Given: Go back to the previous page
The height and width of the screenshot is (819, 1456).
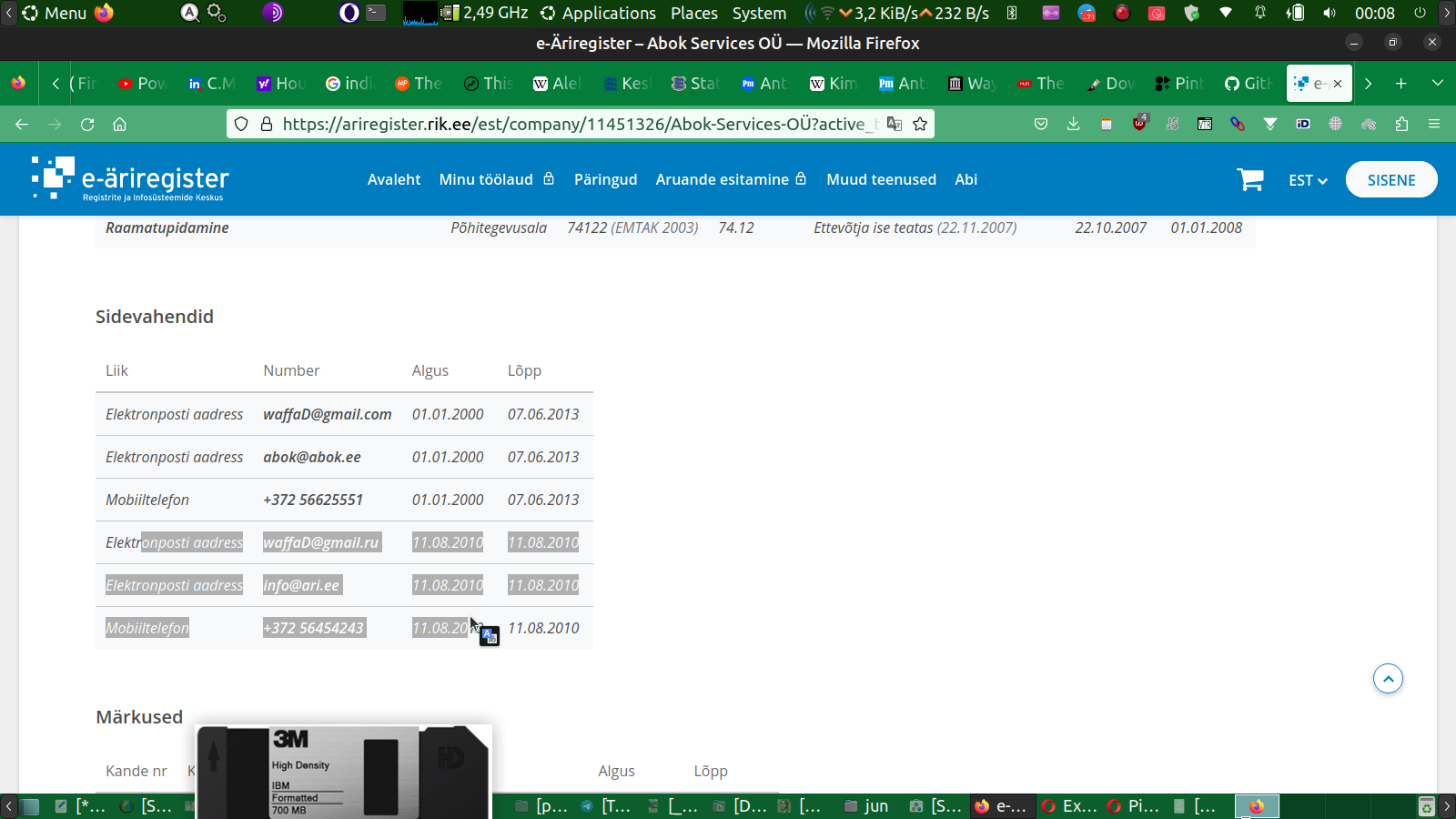Looking at the screenshot, I should [x=22, y=124].
